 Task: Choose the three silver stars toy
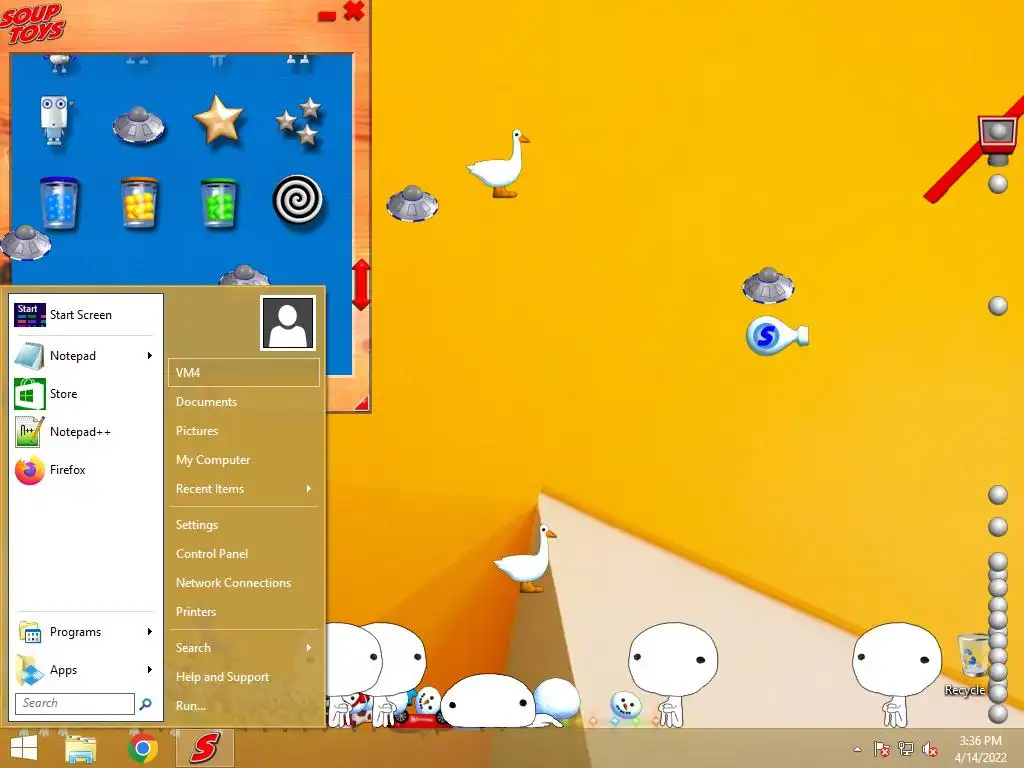pyautogui.click(x=299, y=121)
